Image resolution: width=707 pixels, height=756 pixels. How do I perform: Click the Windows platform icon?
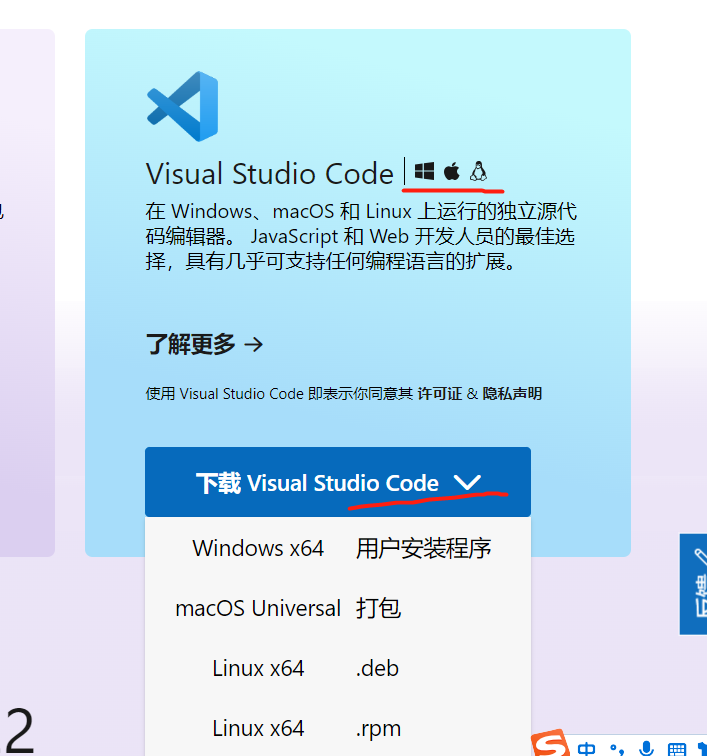point(424,171)
